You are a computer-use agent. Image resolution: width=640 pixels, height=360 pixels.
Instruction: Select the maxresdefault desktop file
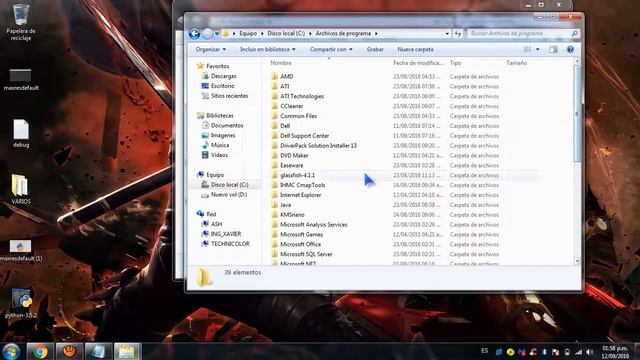click(20, 80)
